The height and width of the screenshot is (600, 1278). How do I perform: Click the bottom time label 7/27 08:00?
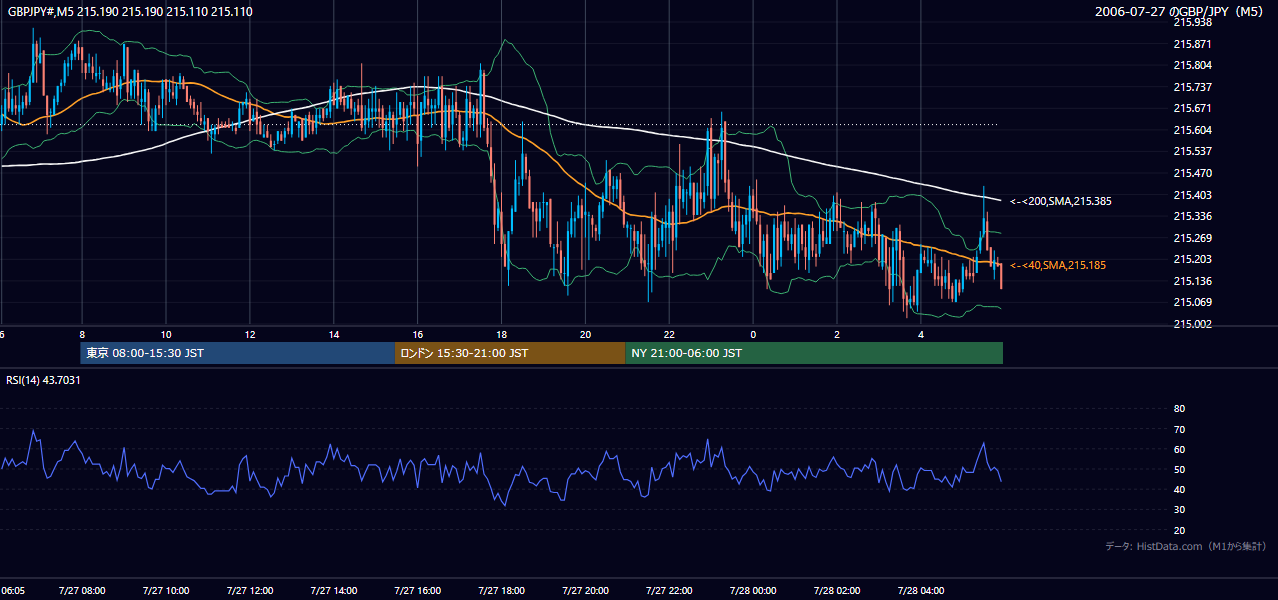tap(80, 591)
